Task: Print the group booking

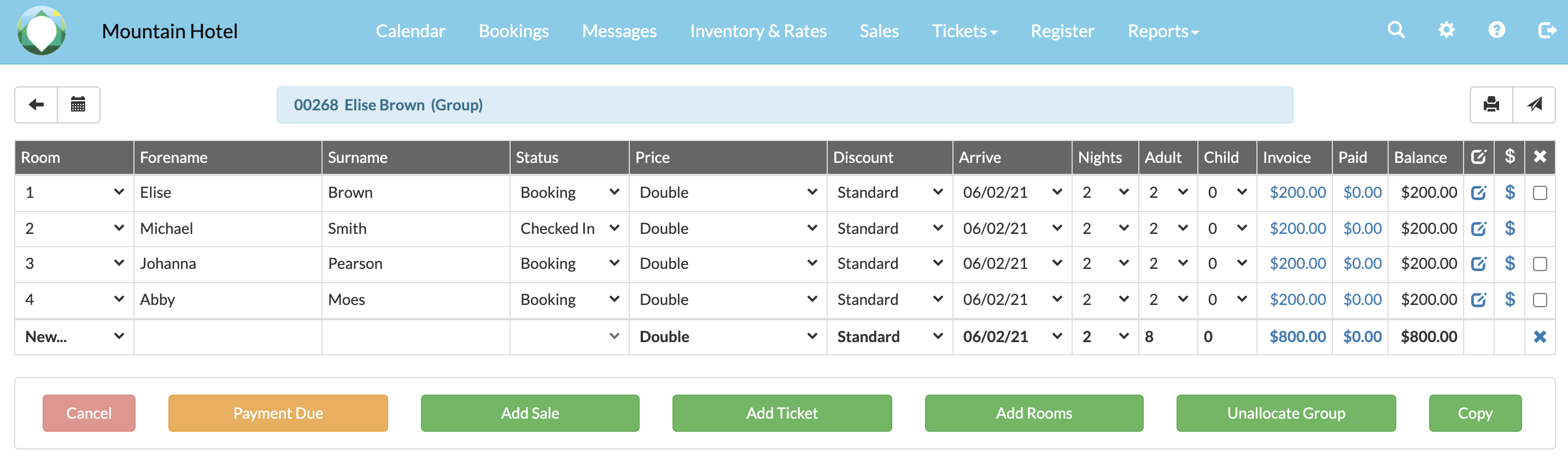Action: tap(1491, 104)
